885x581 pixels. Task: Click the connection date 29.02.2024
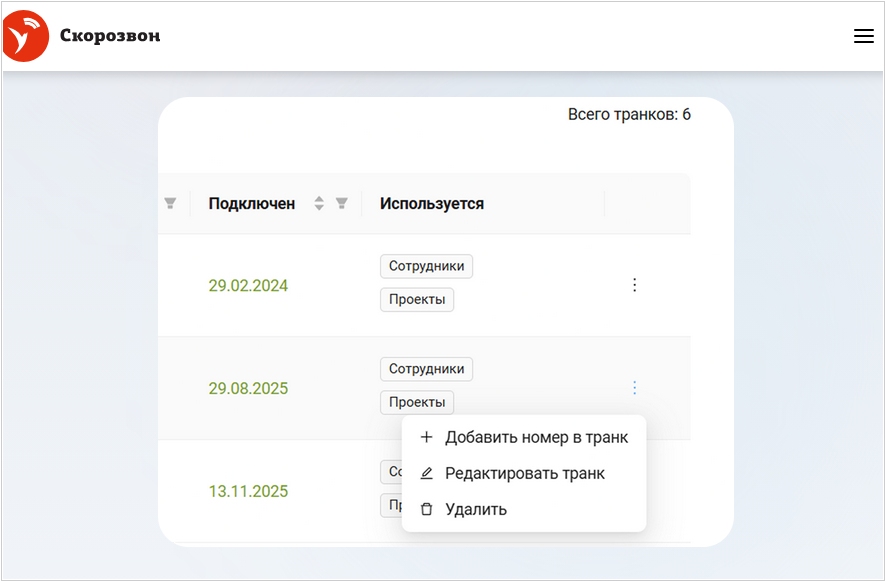coord(248,286)
